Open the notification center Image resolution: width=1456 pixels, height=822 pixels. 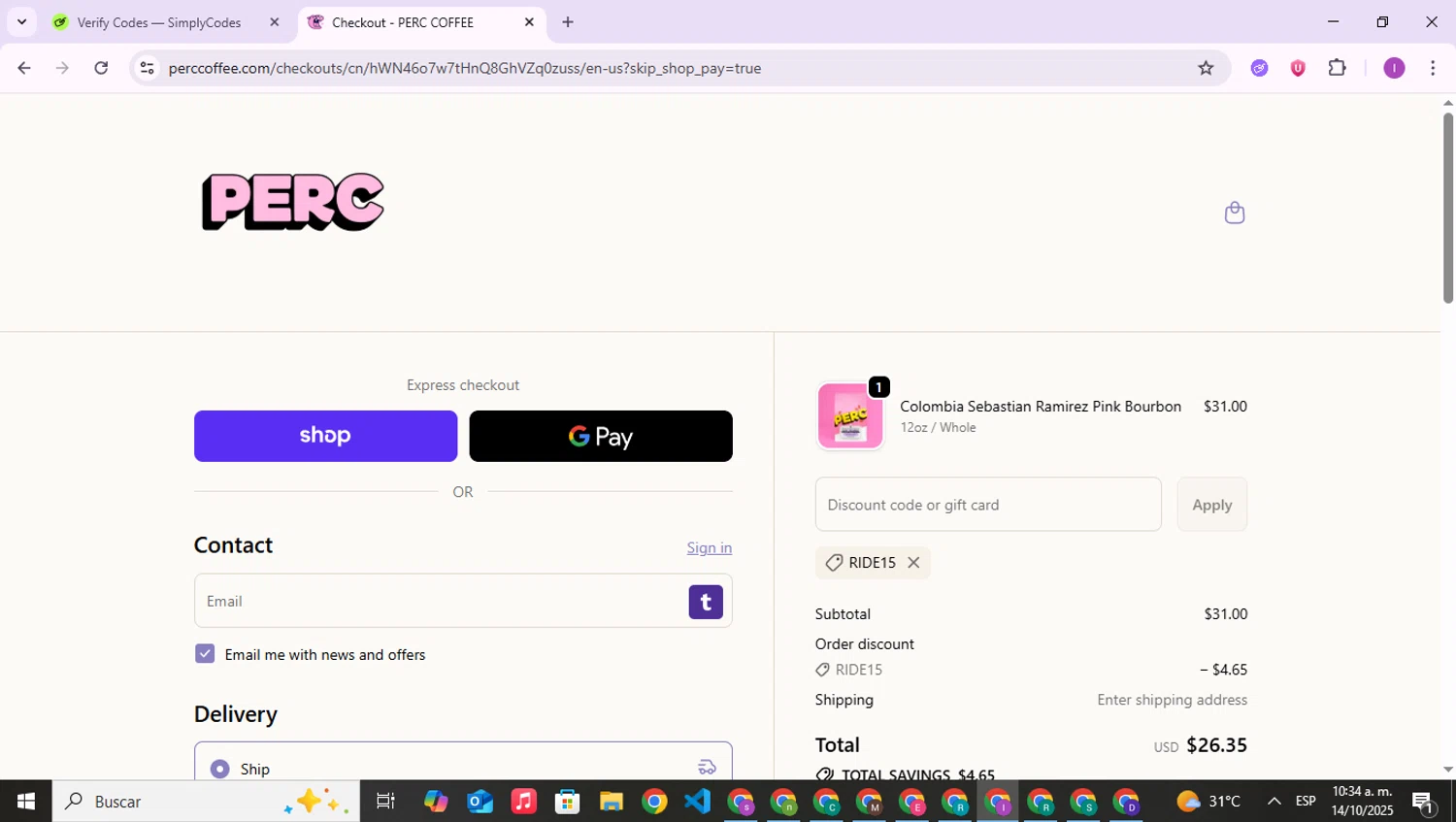pos(1423,802)
